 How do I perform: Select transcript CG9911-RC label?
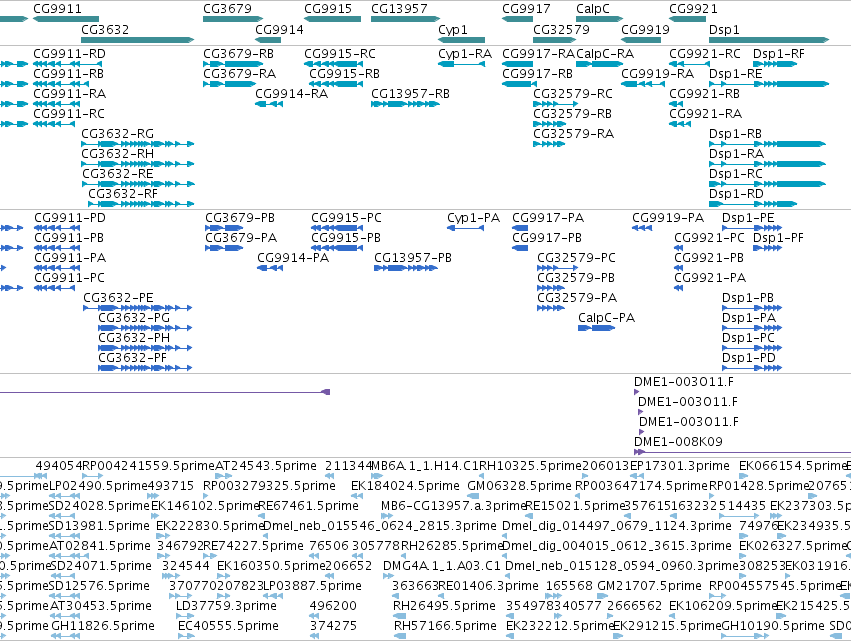pyautogui.click(x=69, y=113)
